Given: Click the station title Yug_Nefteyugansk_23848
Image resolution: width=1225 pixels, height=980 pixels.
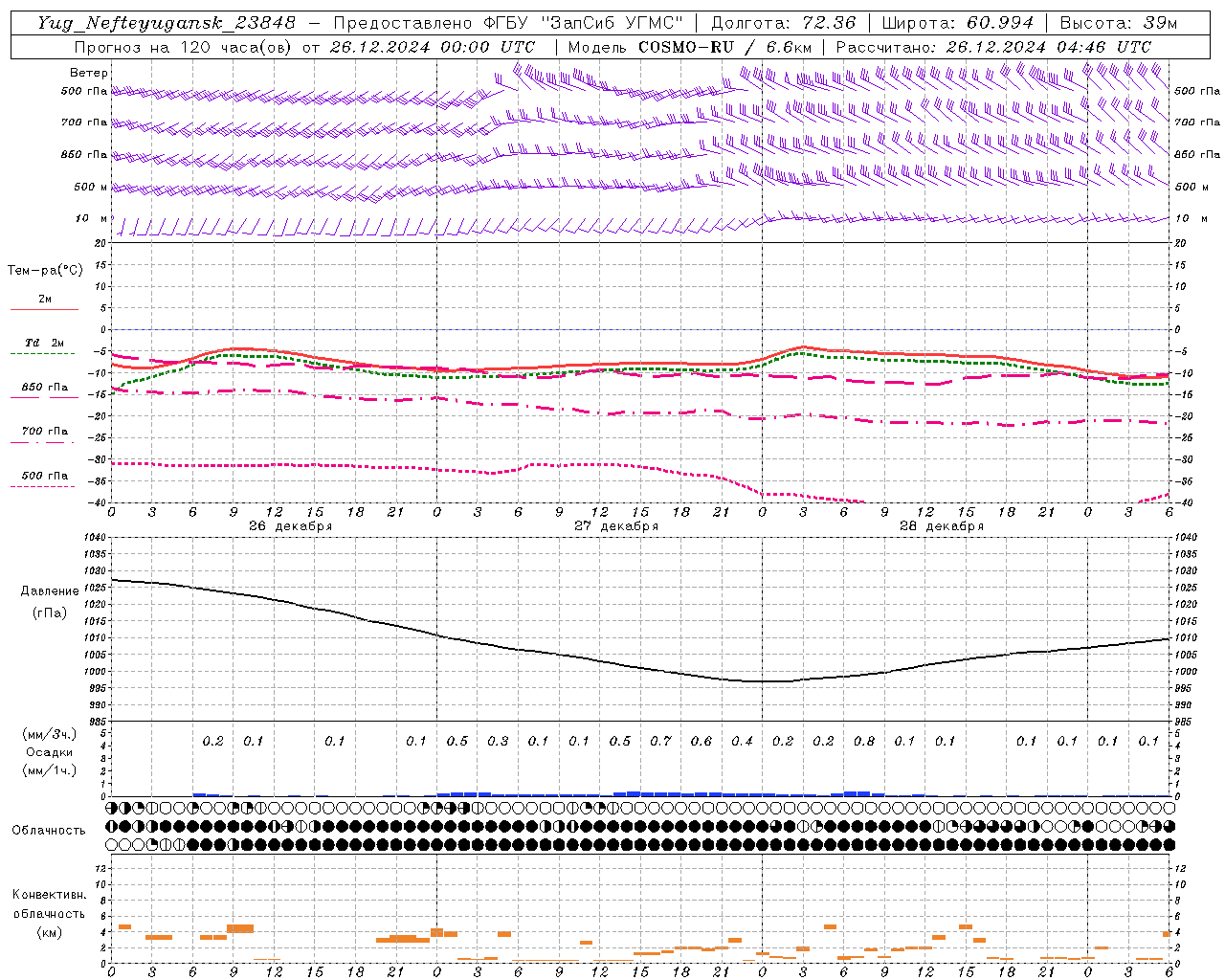Looking at the screenshot, I should (x=167, y=23).
